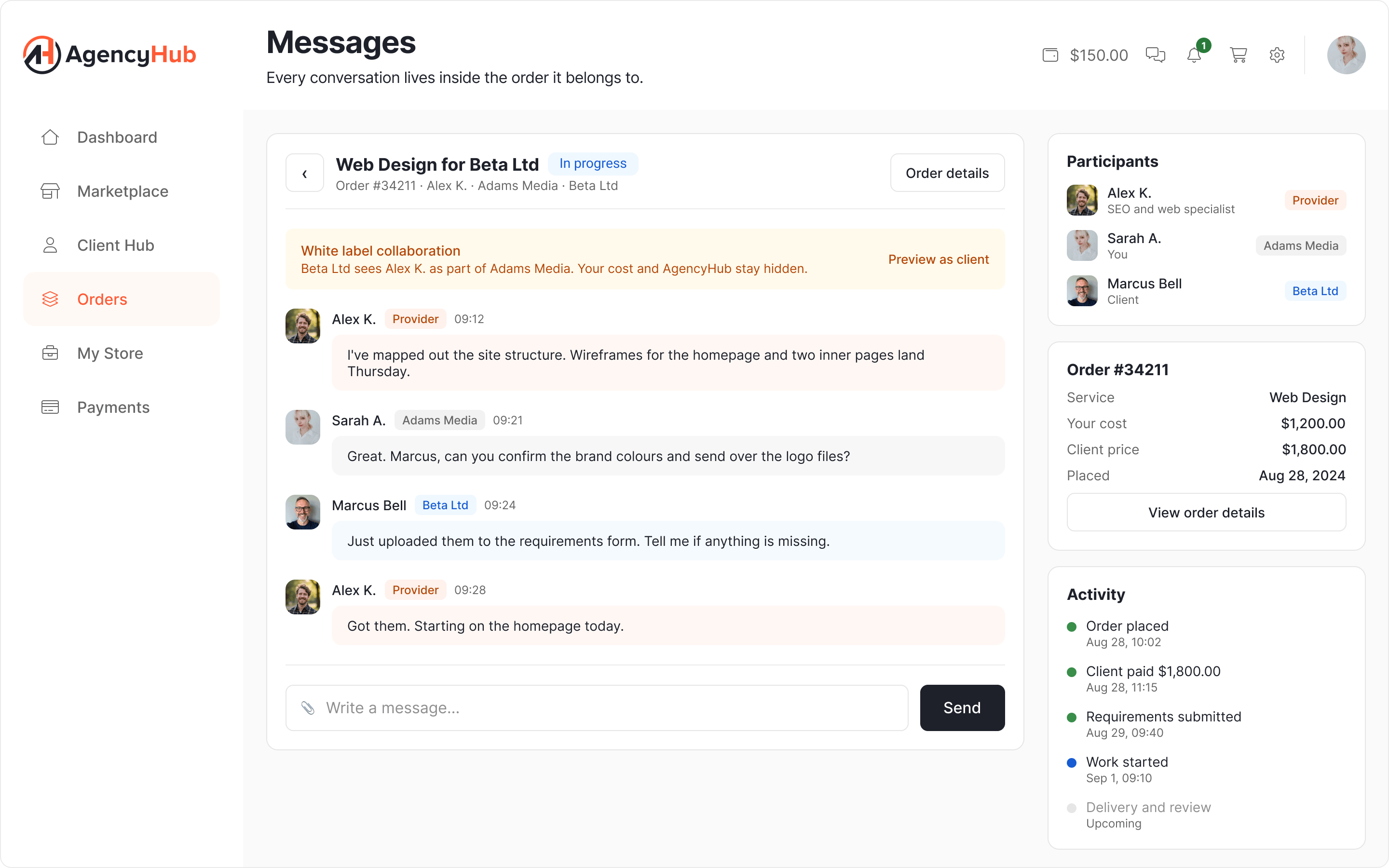This screenshot has height=868, width=1389.
Task: Click the My Store briefcase icon
Action: coord(50,353)
